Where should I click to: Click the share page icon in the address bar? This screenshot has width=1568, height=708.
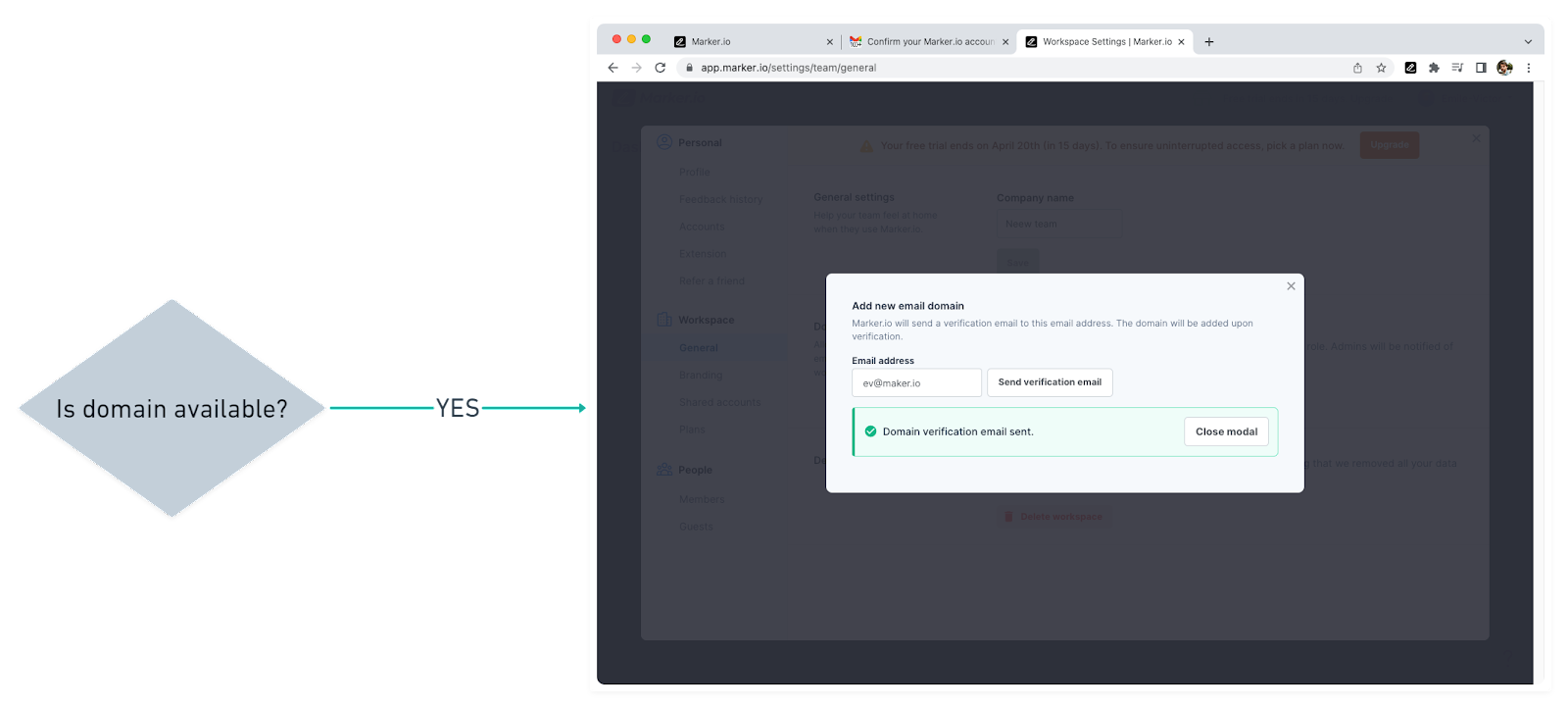coord(1357,68)
